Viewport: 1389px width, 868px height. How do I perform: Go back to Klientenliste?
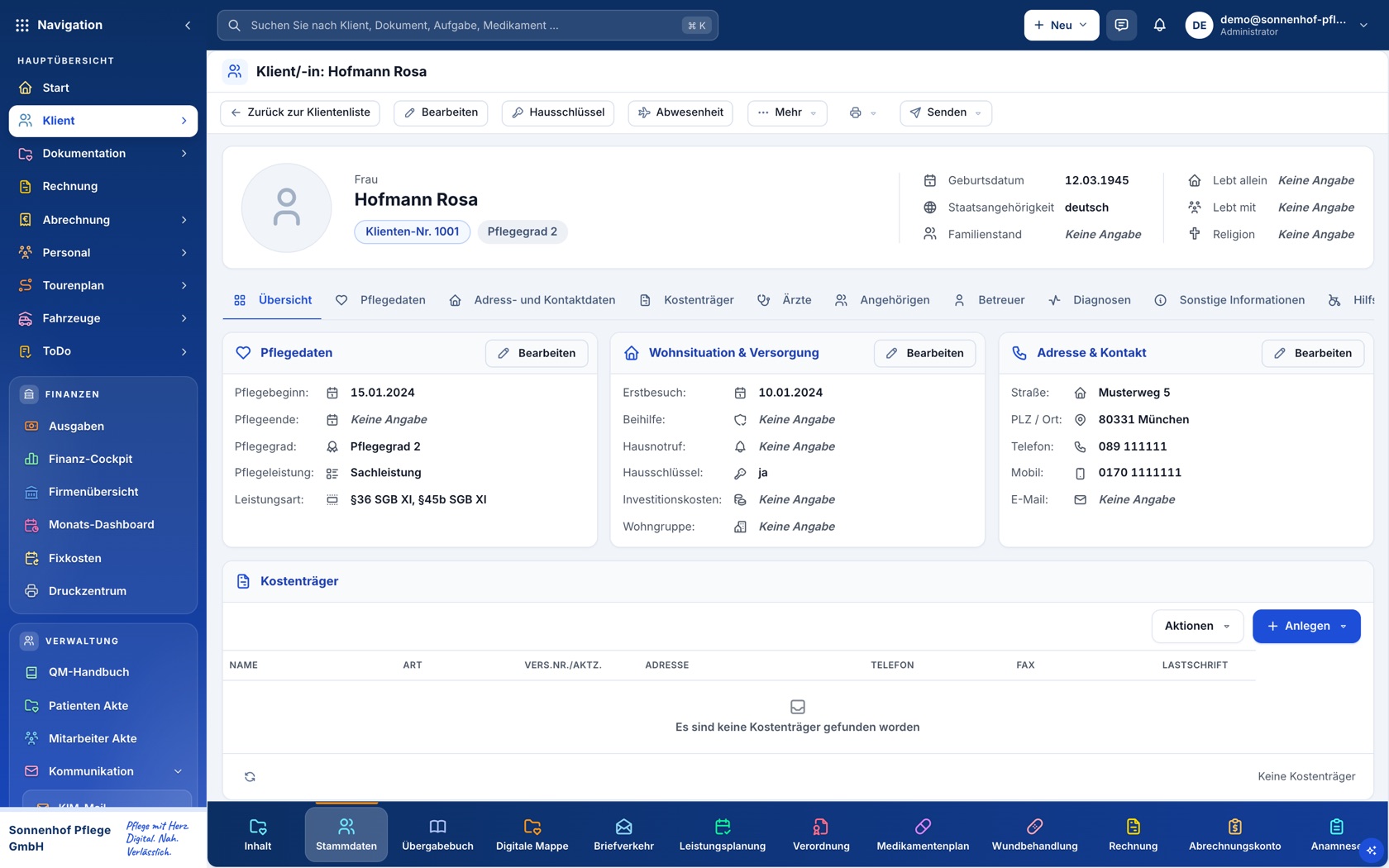[x=300, y=112]
